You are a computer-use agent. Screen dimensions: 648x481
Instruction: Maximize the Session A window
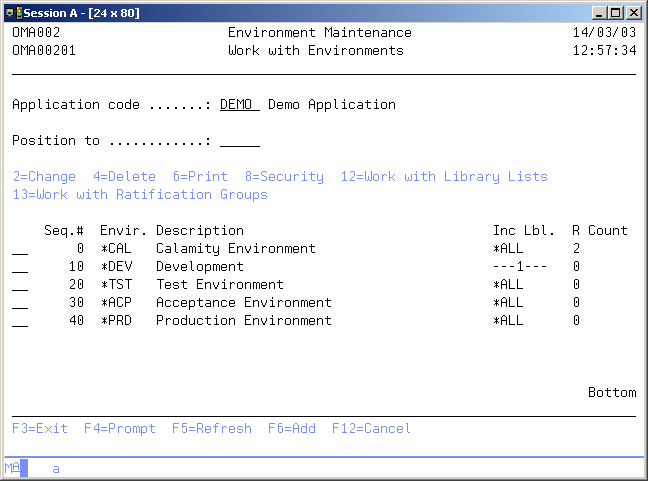(616, 12)
